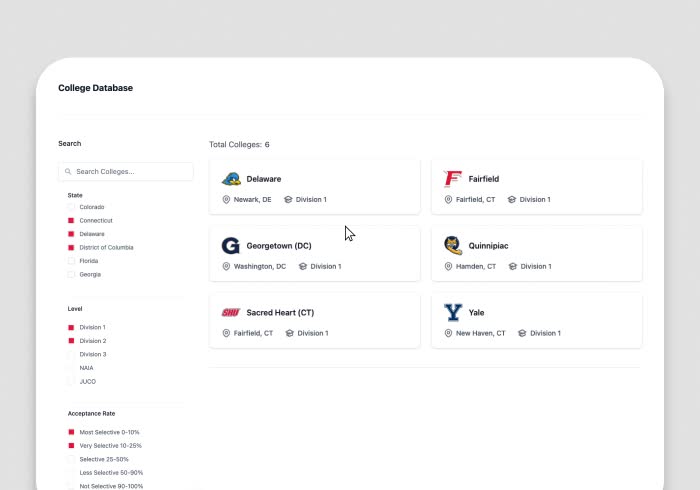Click the State filter section label
This screenshot has width=700, height=490.
(x=75, y=195)
